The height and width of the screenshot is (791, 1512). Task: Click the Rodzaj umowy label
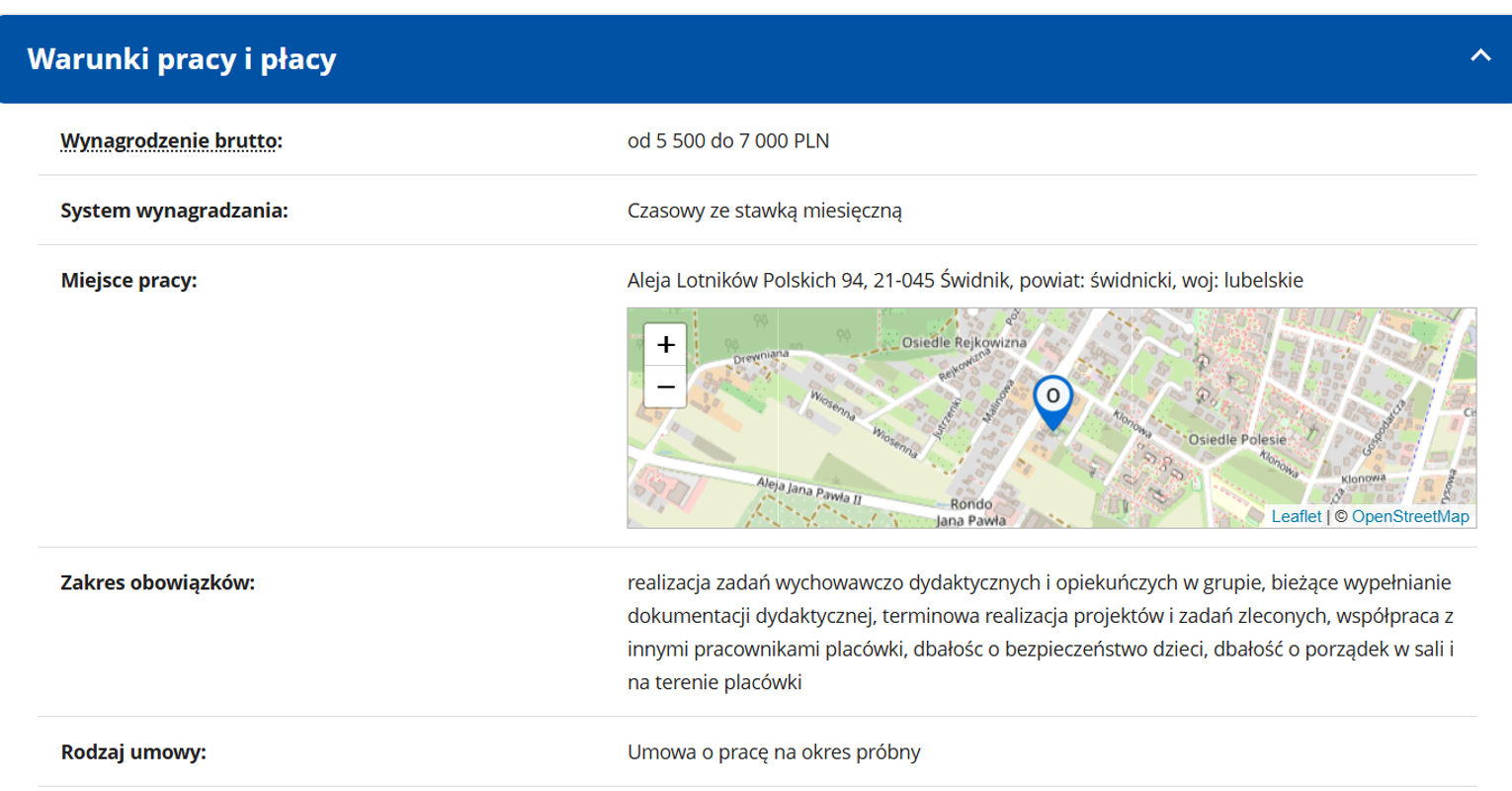(133, 751)
